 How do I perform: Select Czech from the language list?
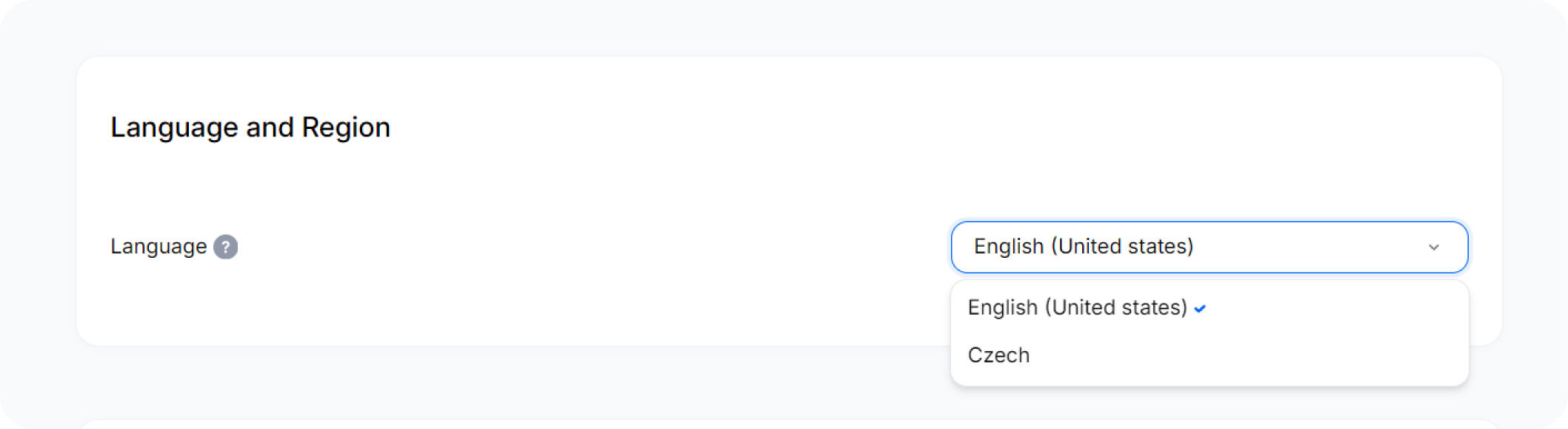1210,355
